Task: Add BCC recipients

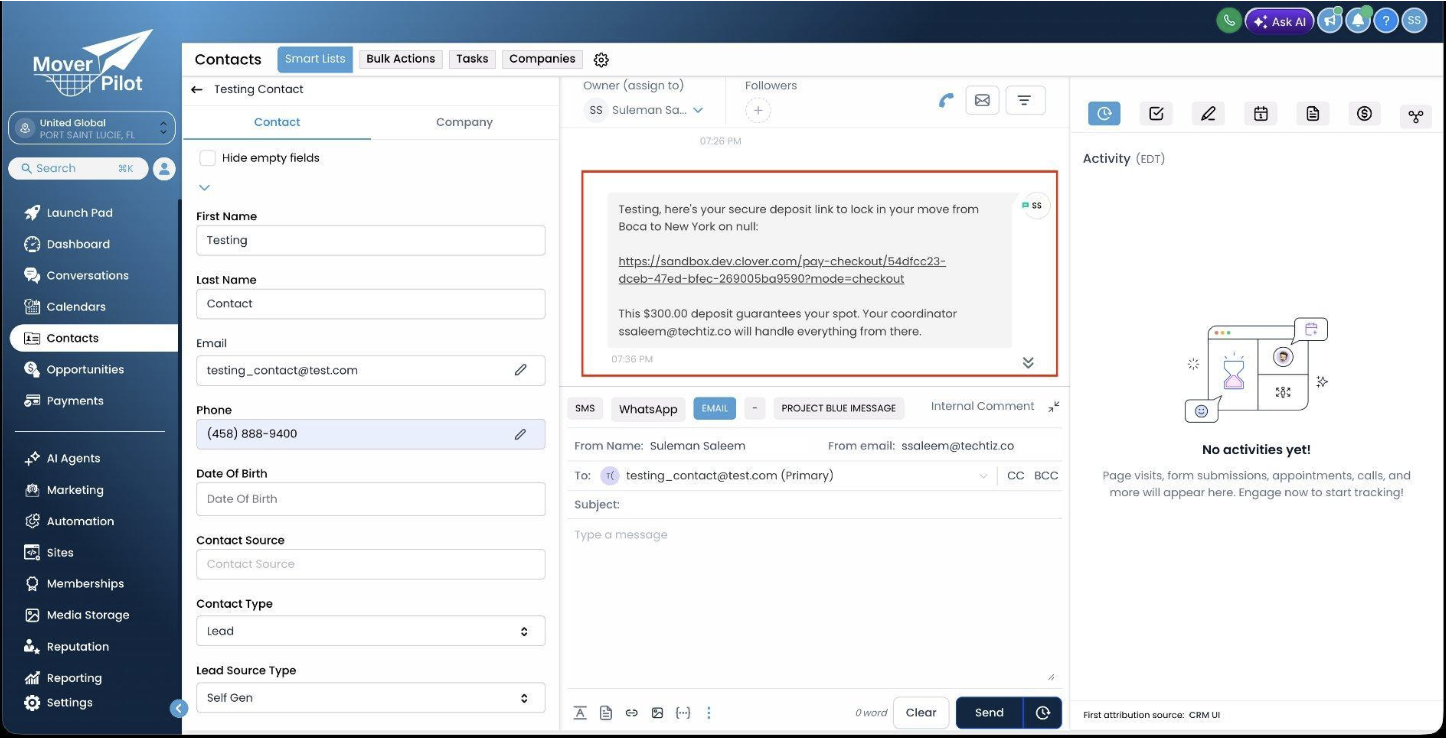Action: (x=1046, y=476)
